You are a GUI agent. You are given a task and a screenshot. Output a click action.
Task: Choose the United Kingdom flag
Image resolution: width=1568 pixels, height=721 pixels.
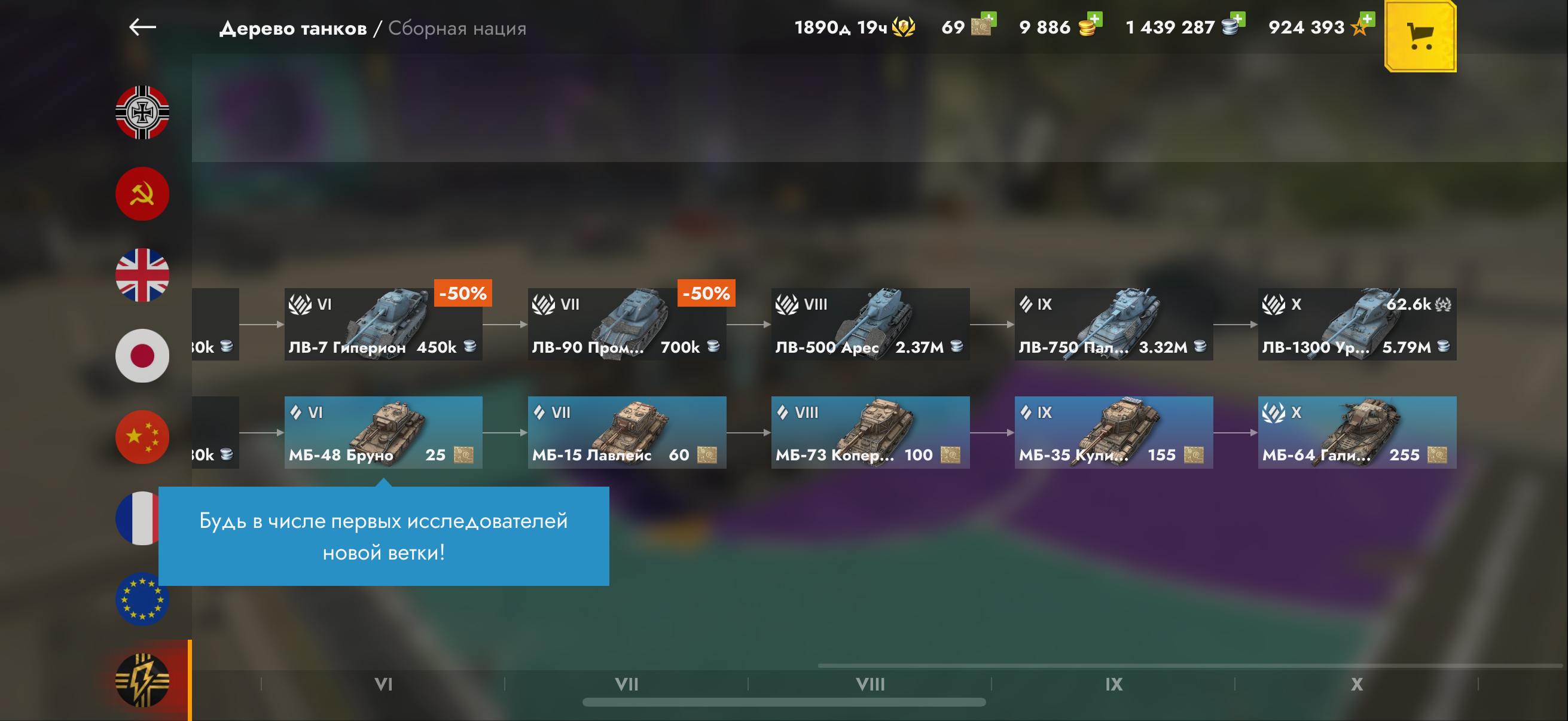click(x=142, y=275)
